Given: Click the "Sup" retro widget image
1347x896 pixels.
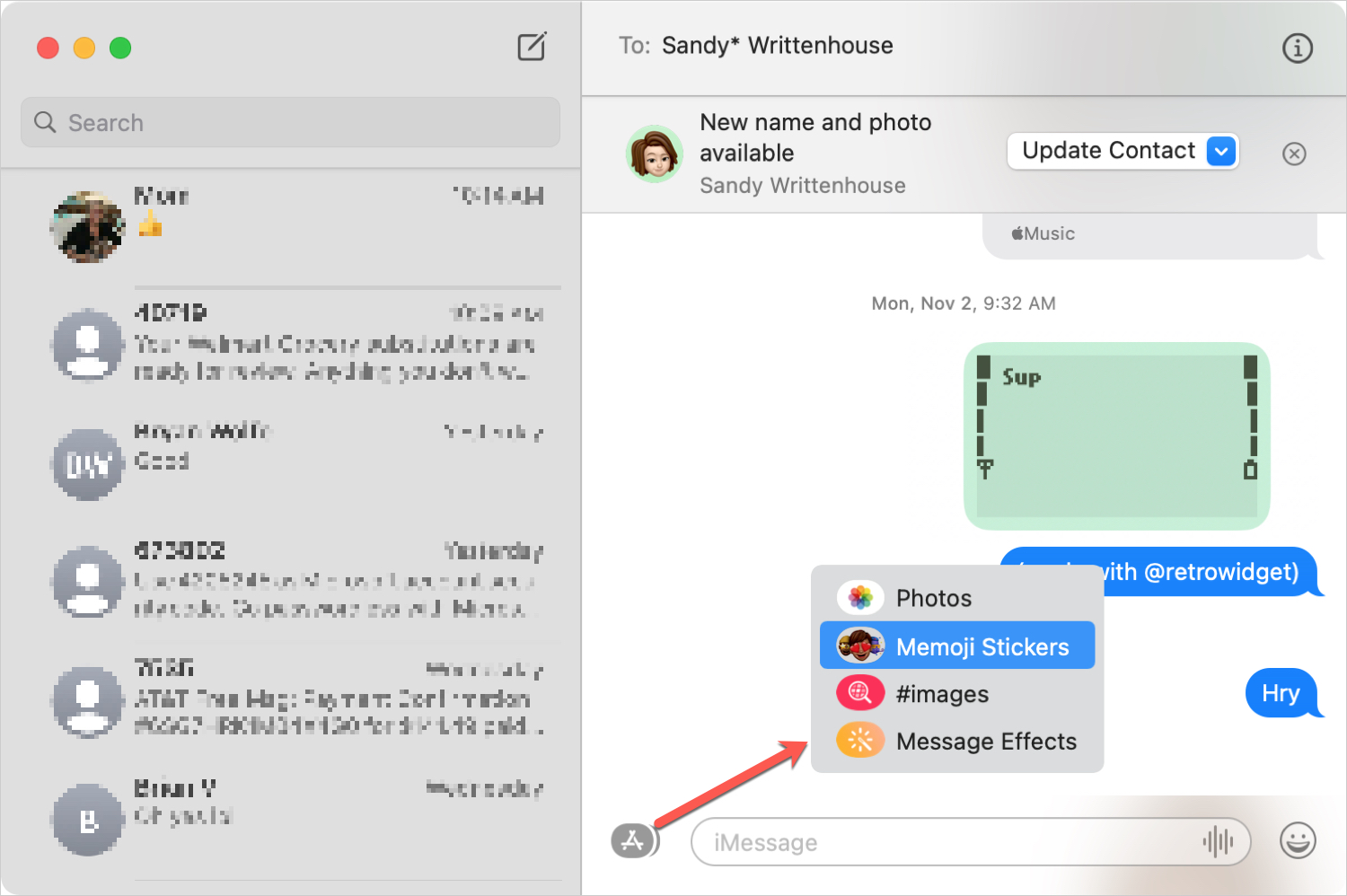Looking at the screenshot, I should [1116, 435].
